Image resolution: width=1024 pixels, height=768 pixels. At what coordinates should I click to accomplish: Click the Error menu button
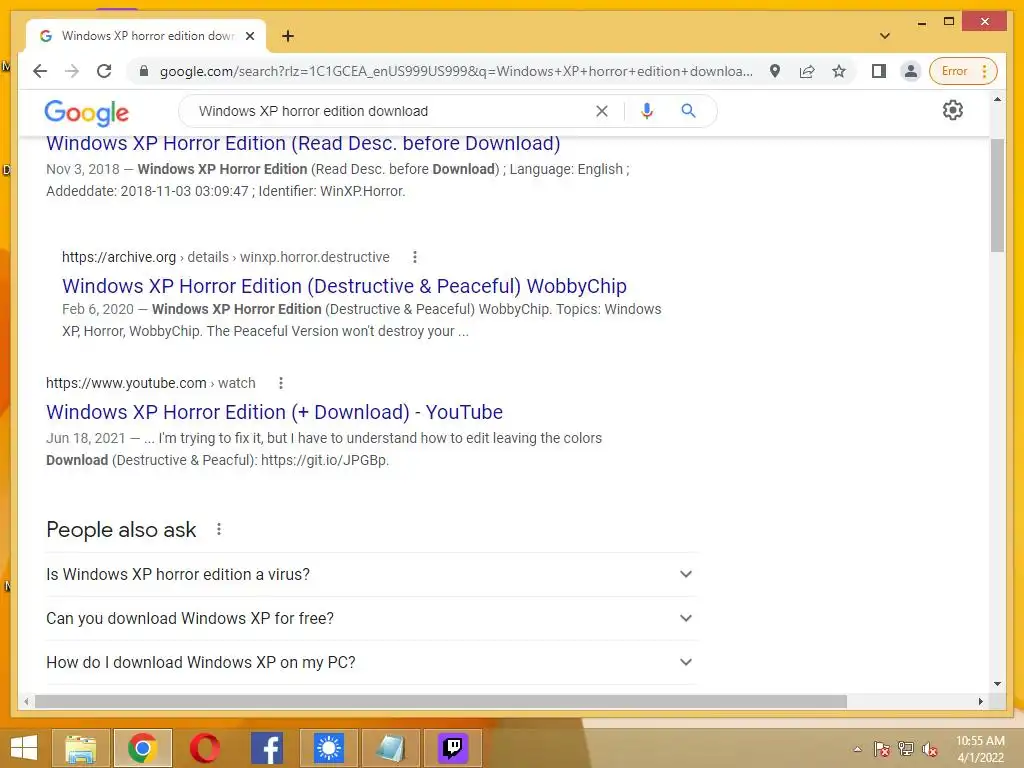pyautogui.click(x=963, y=71)
